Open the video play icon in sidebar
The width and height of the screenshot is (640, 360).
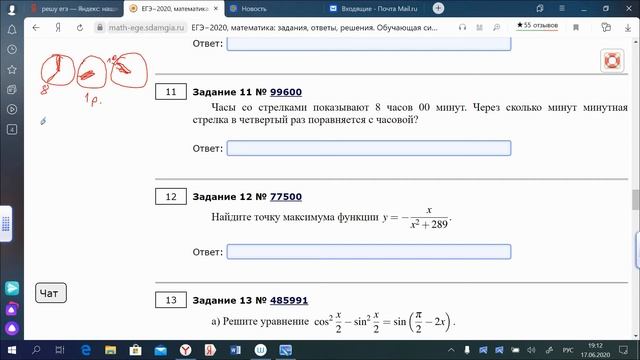[x=12, y=109]
